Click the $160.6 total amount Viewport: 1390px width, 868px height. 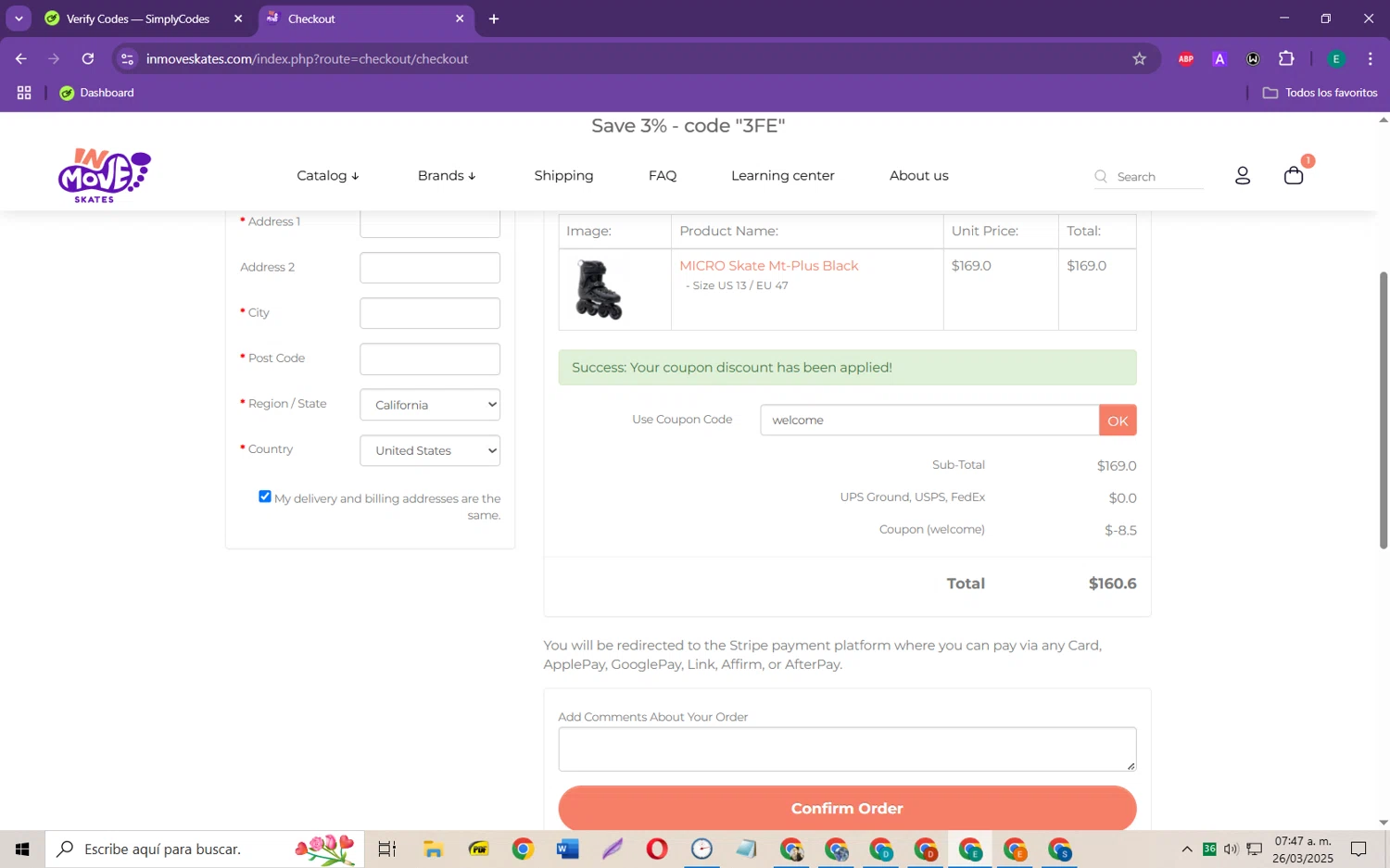click(1112, 583)
